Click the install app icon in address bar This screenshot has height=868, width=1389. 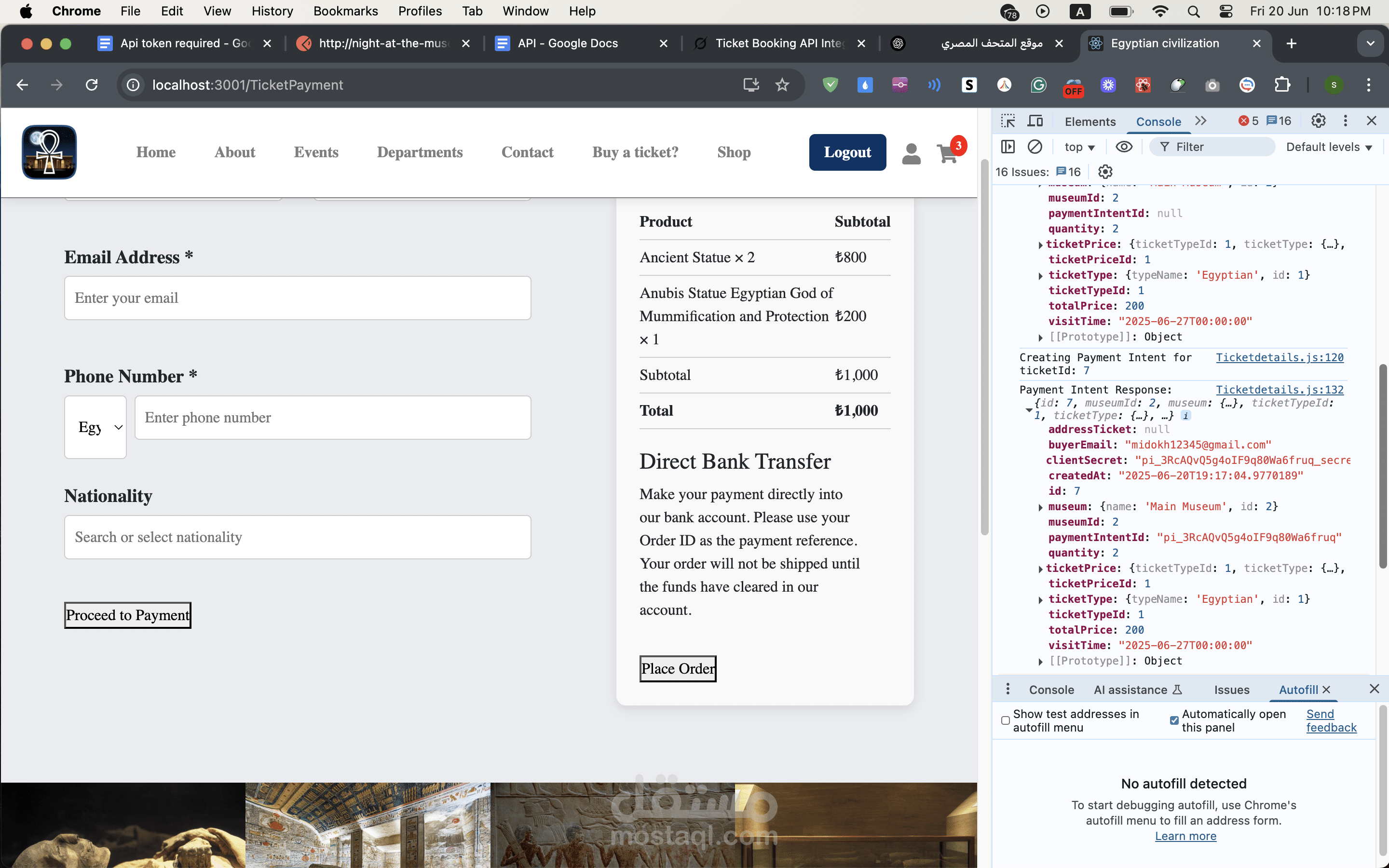coord(751,85)
